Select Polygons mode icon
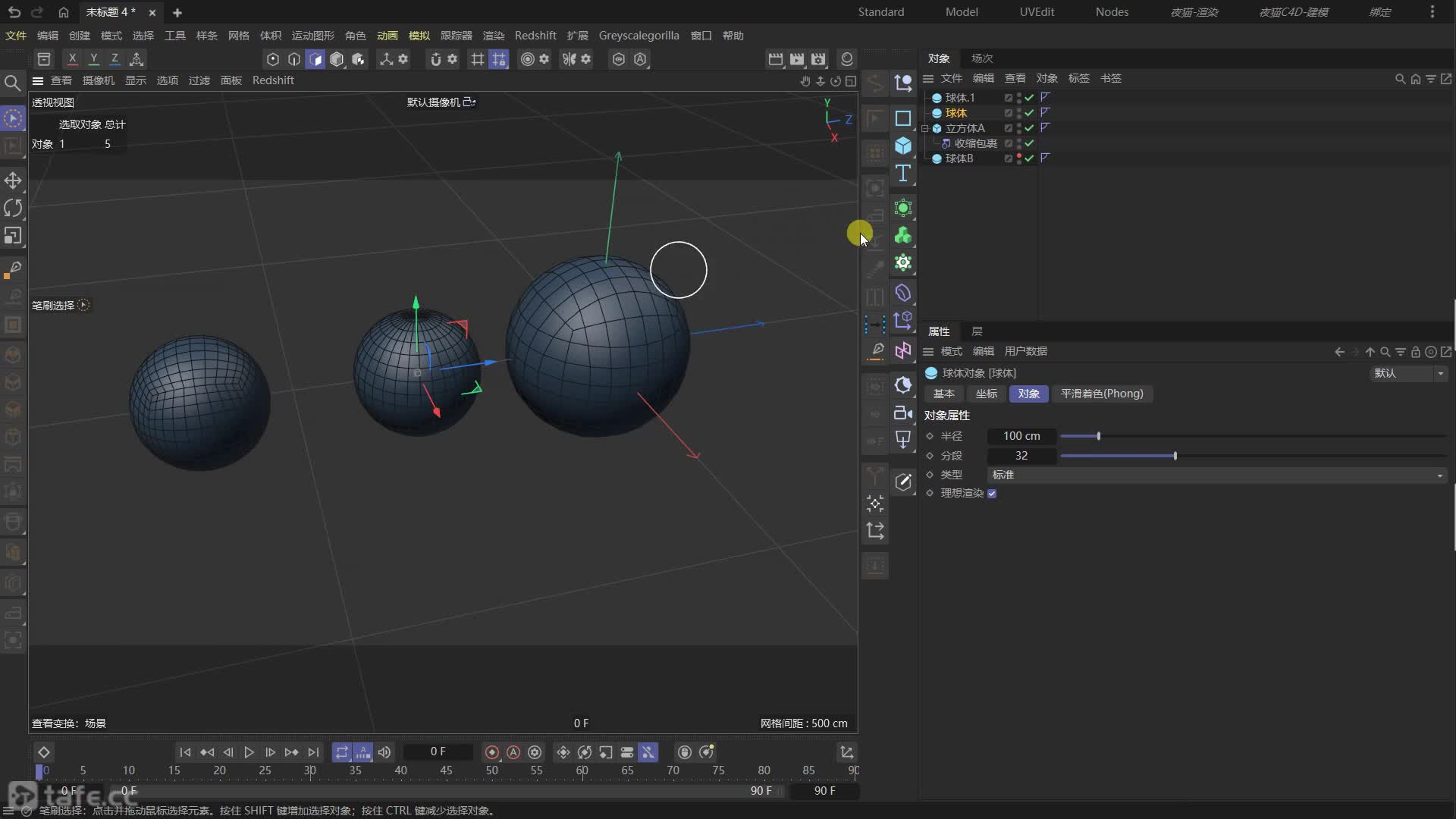Image resolution: width=1456 pixels, height=819 pixels. click(x=315, y=59)
